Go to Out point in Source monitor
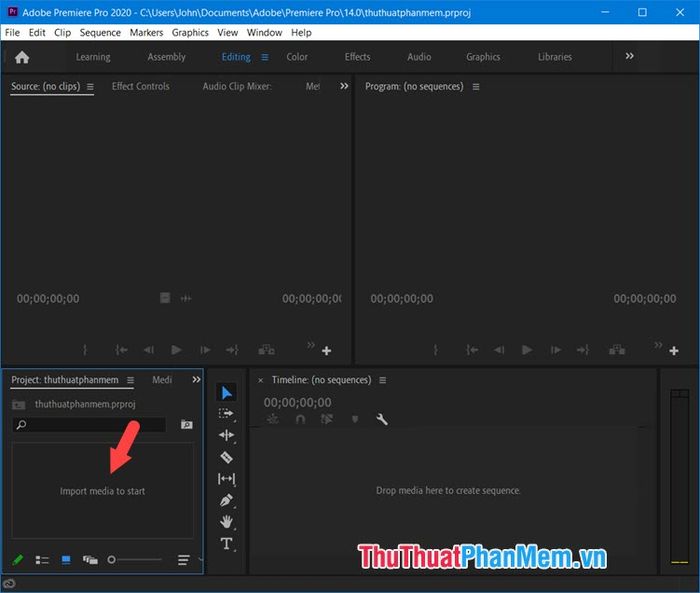The width and height of the screenshot is (700, 593). 232,350
